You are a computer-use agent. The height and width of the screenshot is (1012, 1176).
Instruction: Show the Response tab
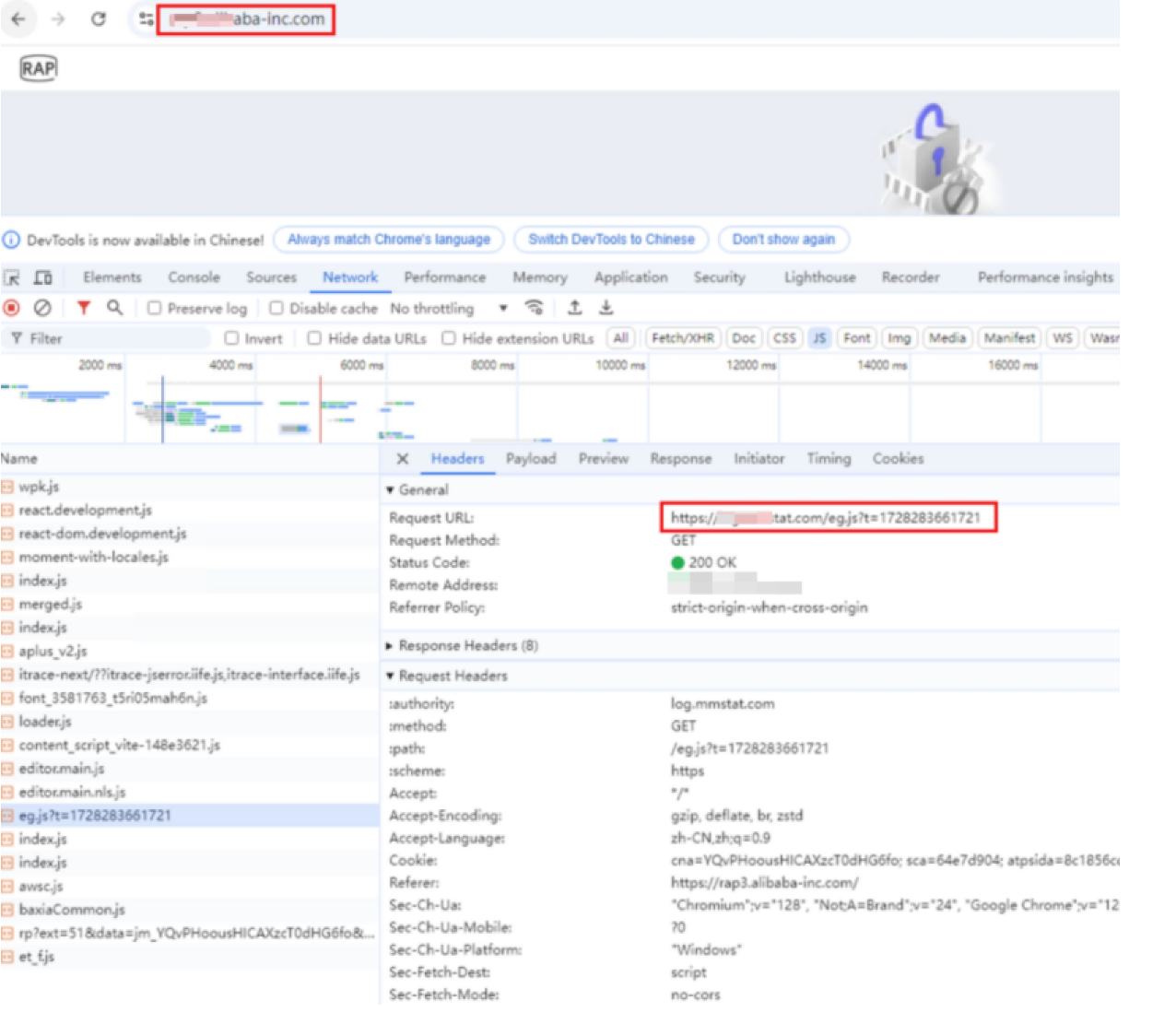click(x=681, y=459)
